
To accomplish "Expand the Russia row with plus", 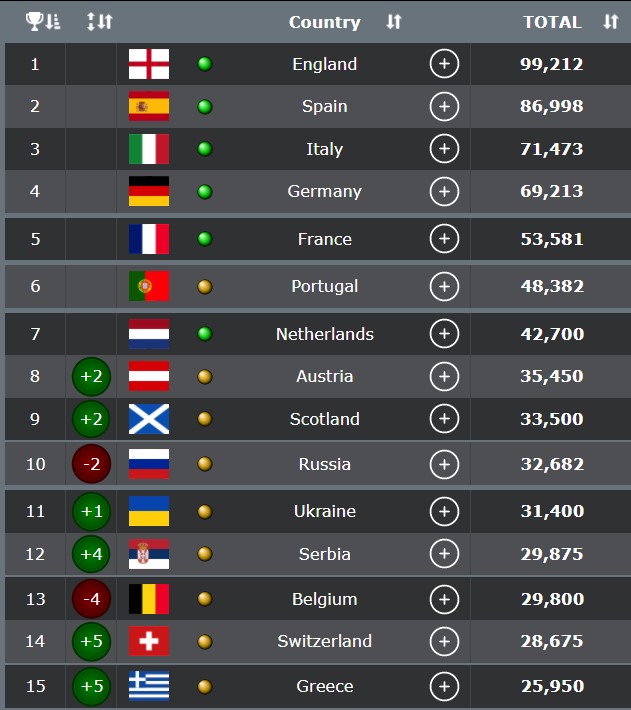I will click(444, 464).
